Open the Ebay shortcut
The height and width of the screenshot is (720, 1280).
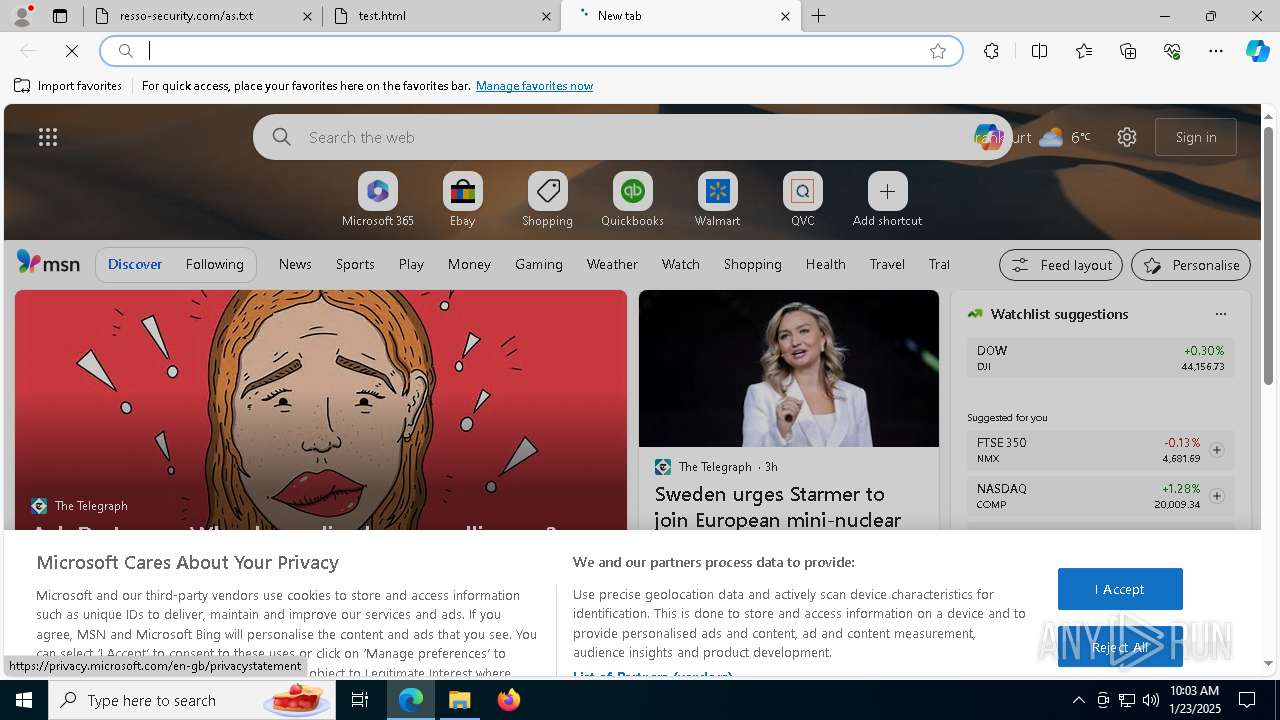coord(463,199)
